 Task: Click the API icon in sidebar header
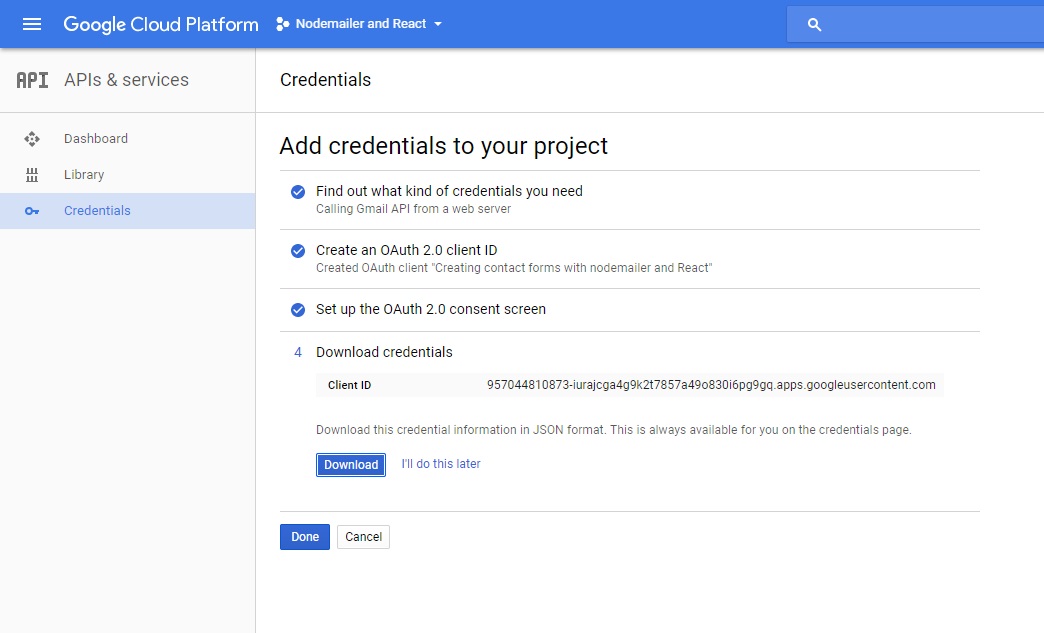[x=32, y=80]
